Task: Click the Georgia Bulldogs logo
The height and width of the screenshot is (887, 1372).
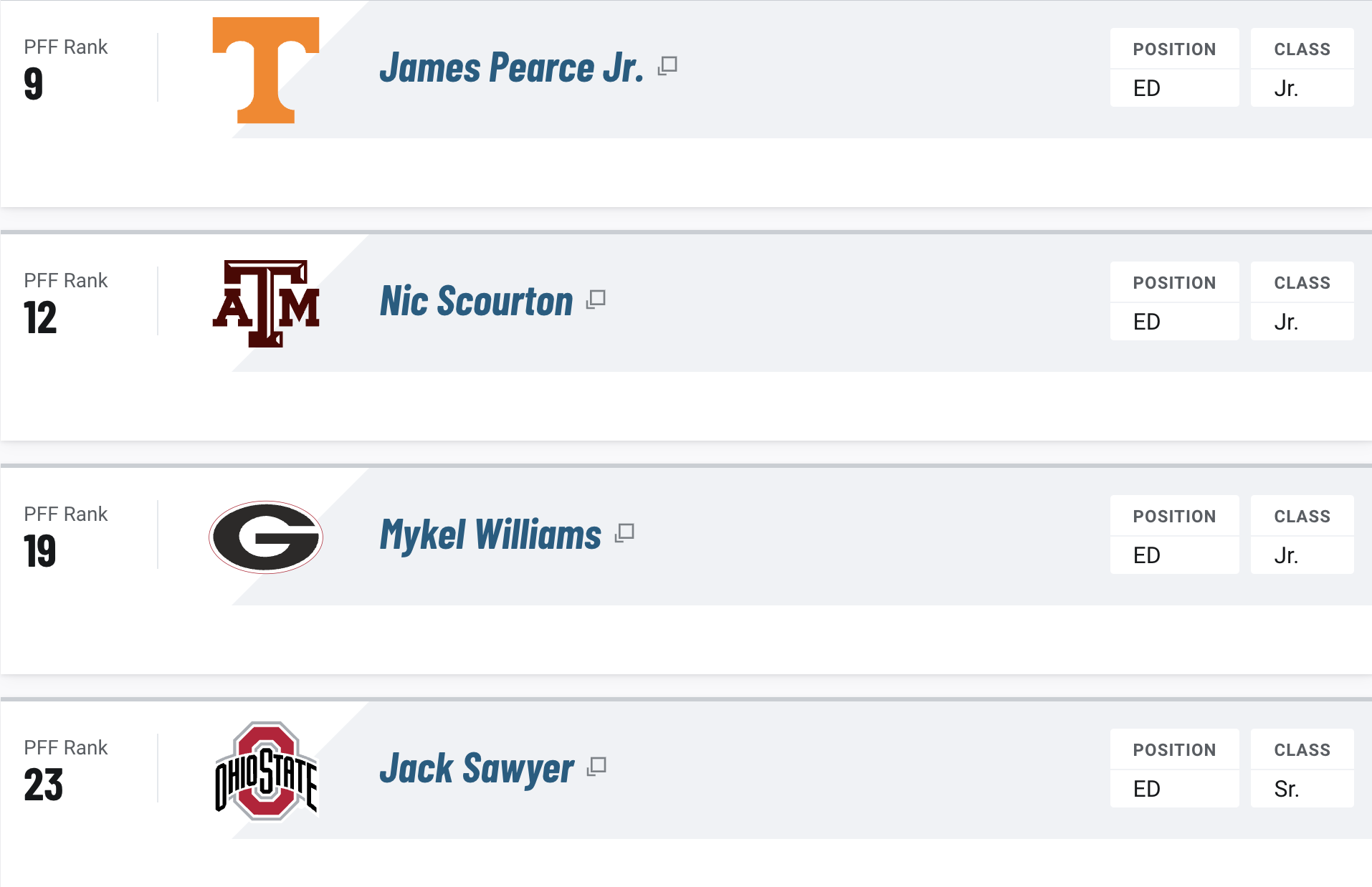Action: 266,537
